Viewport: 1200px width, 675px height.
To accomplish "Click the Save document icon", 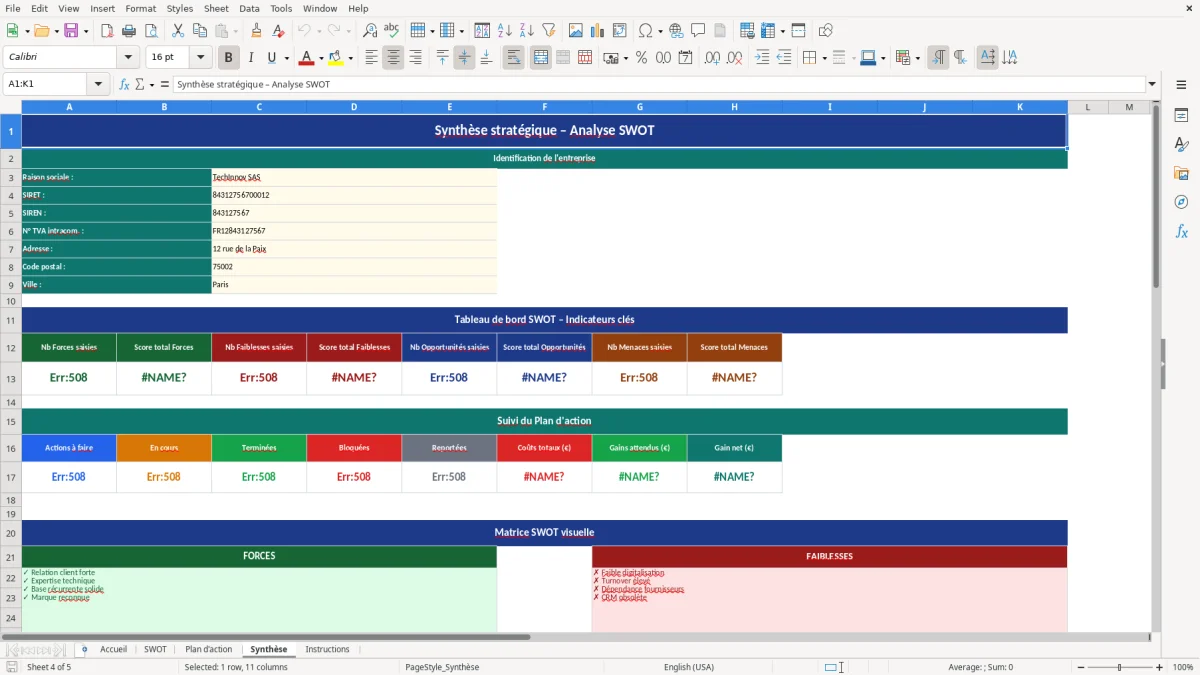I will (x=71, y=31).
